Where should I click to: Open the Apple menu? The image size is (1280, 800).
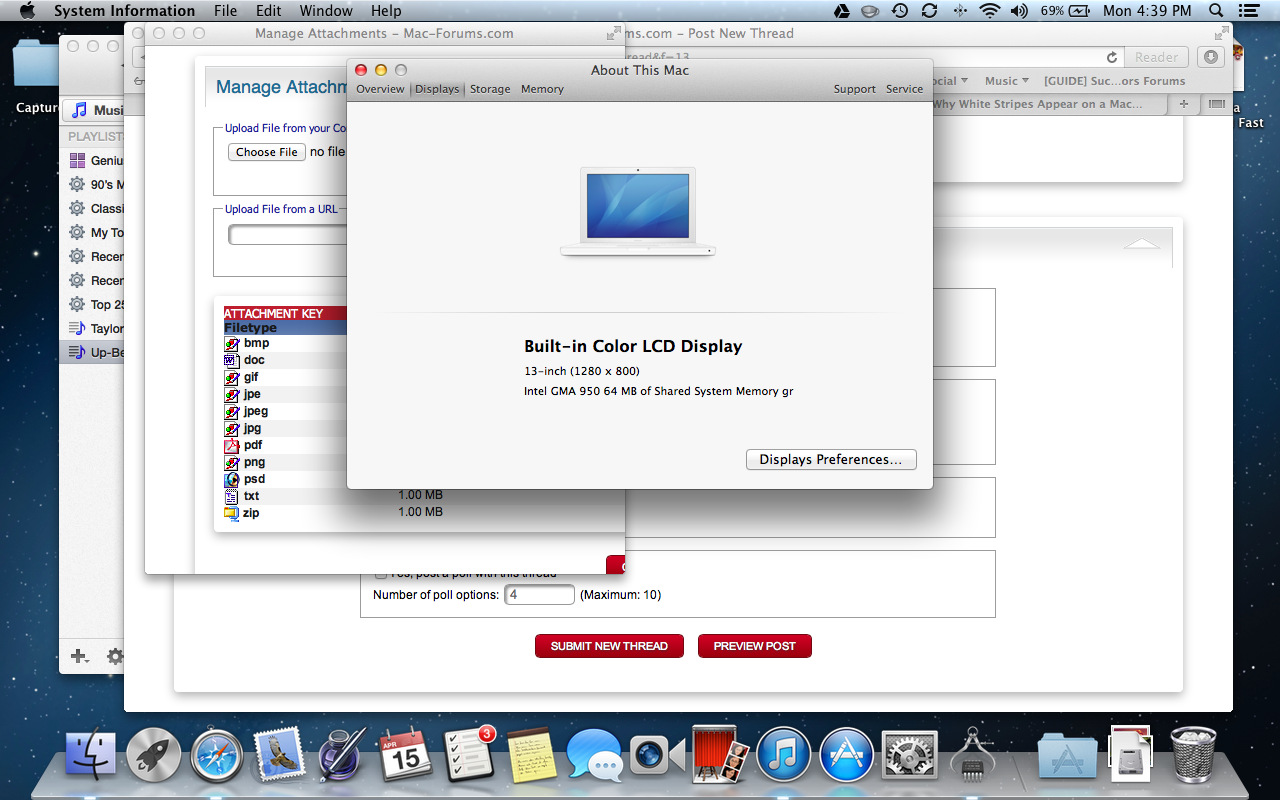tap(27, 11)
